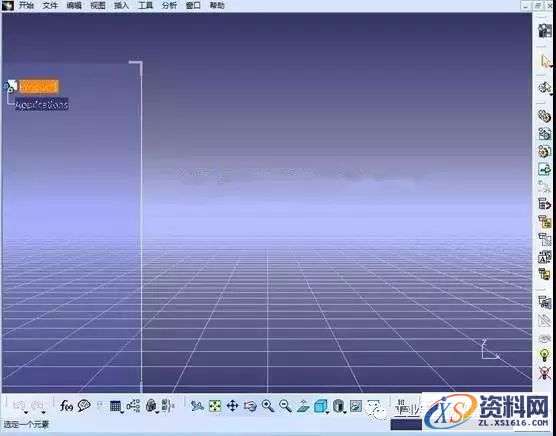Turn on the yellow light bulb icon
This screenshot has width=556, height=436.
point(544,355)
